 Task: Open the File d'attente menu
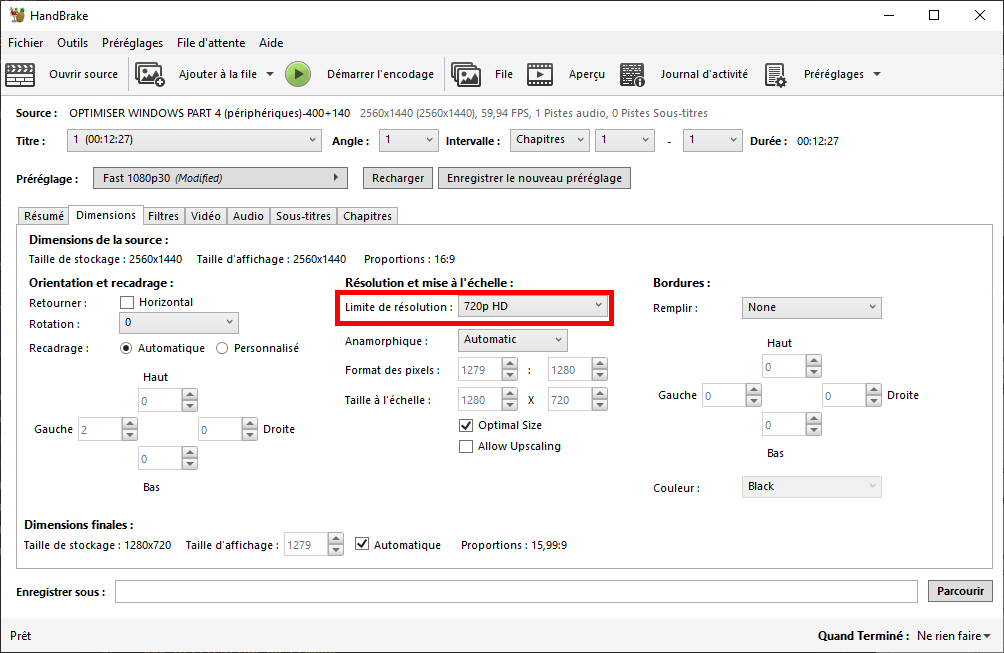[x=211, y=43]
